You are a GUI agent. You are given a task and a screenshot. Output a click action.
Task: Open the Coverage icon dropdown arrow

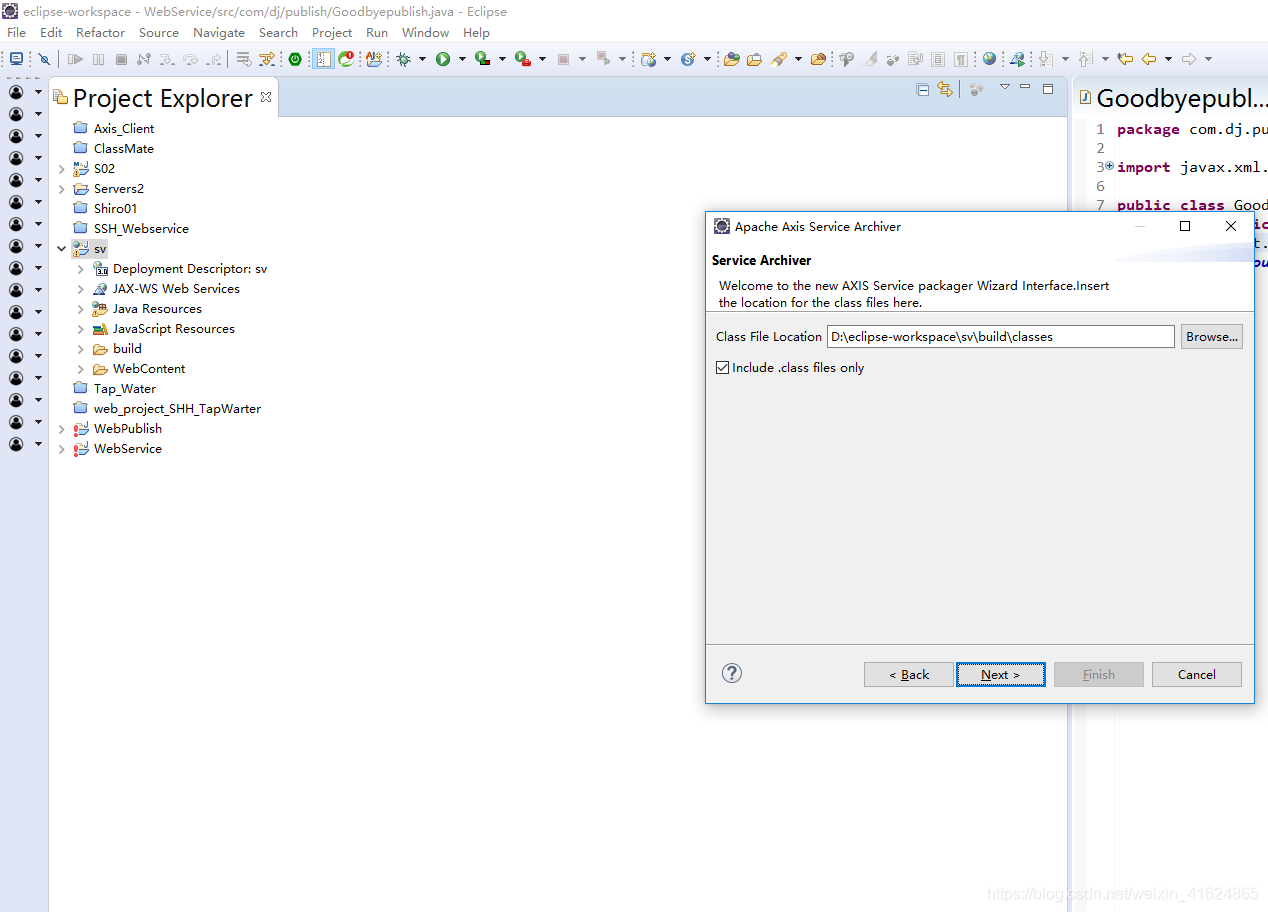[x=502, y=59]
